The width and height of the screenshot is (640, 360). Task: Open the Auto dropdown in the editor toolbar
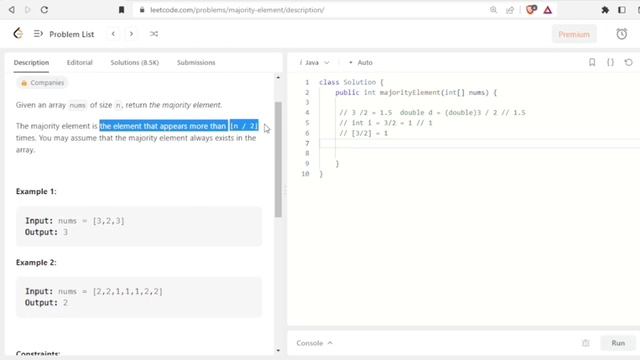[361, 62]
